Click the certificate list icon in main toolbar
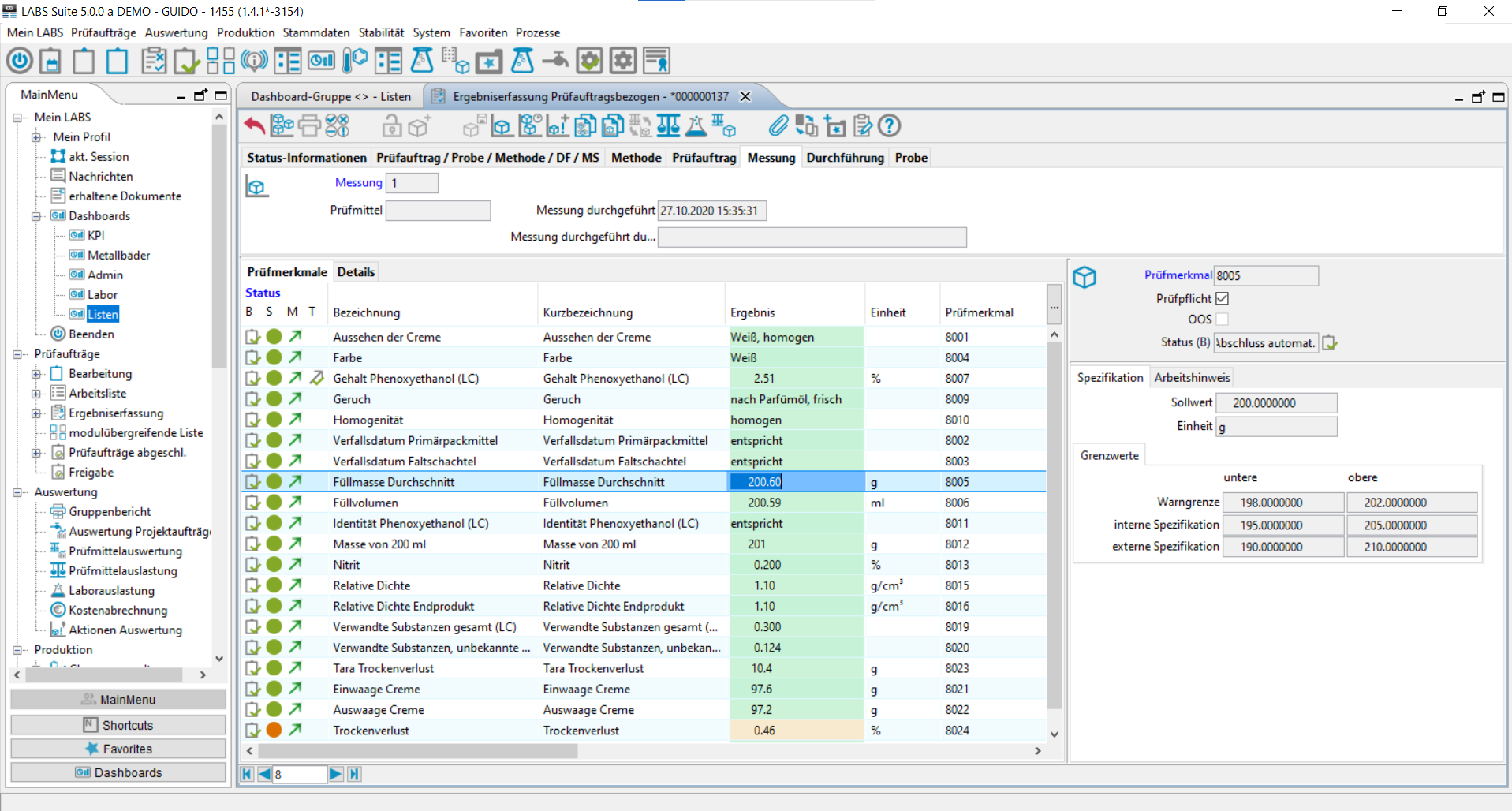The image size is (1512, 811). [x=656, y=61]
